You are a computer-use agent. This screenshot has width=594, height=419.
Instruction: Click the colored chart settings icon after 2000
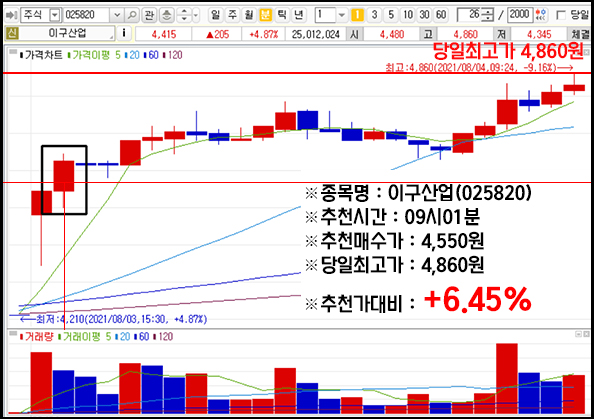(x=541, y=15)
